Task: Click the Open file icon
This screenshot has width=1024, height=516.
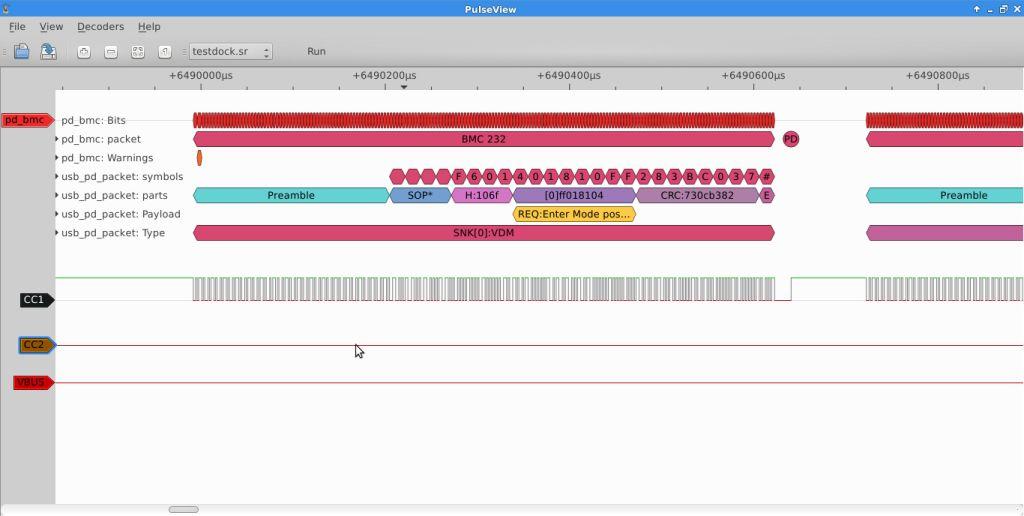Action: pyautogui.click(x=21, y=52)
